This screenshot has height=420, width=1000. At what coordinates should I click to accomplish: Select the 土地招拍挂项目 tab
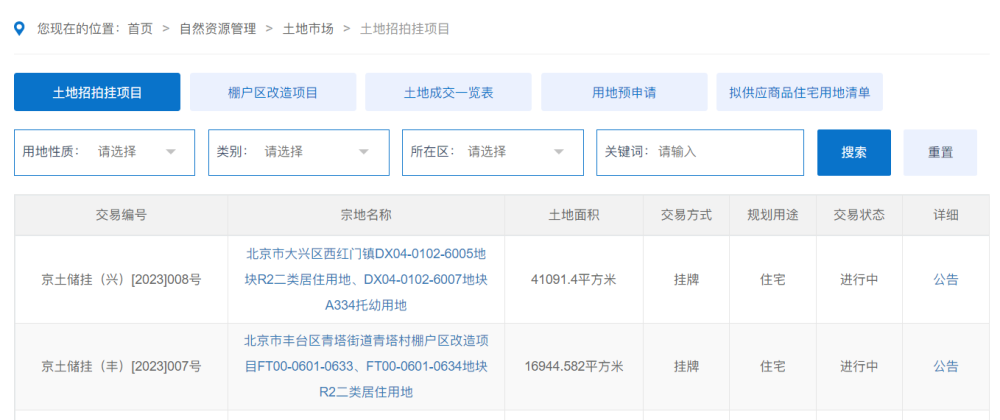tap(97, 92)
